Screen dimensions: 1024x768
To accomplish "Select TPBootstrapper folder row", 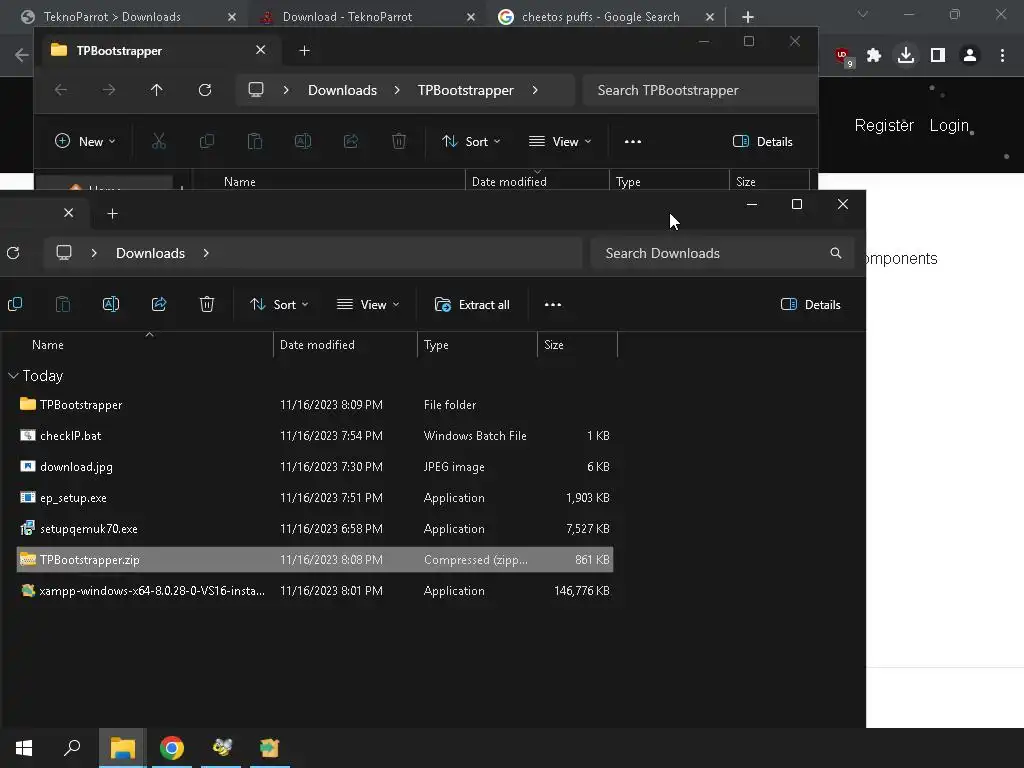I will tap(315, 404).
